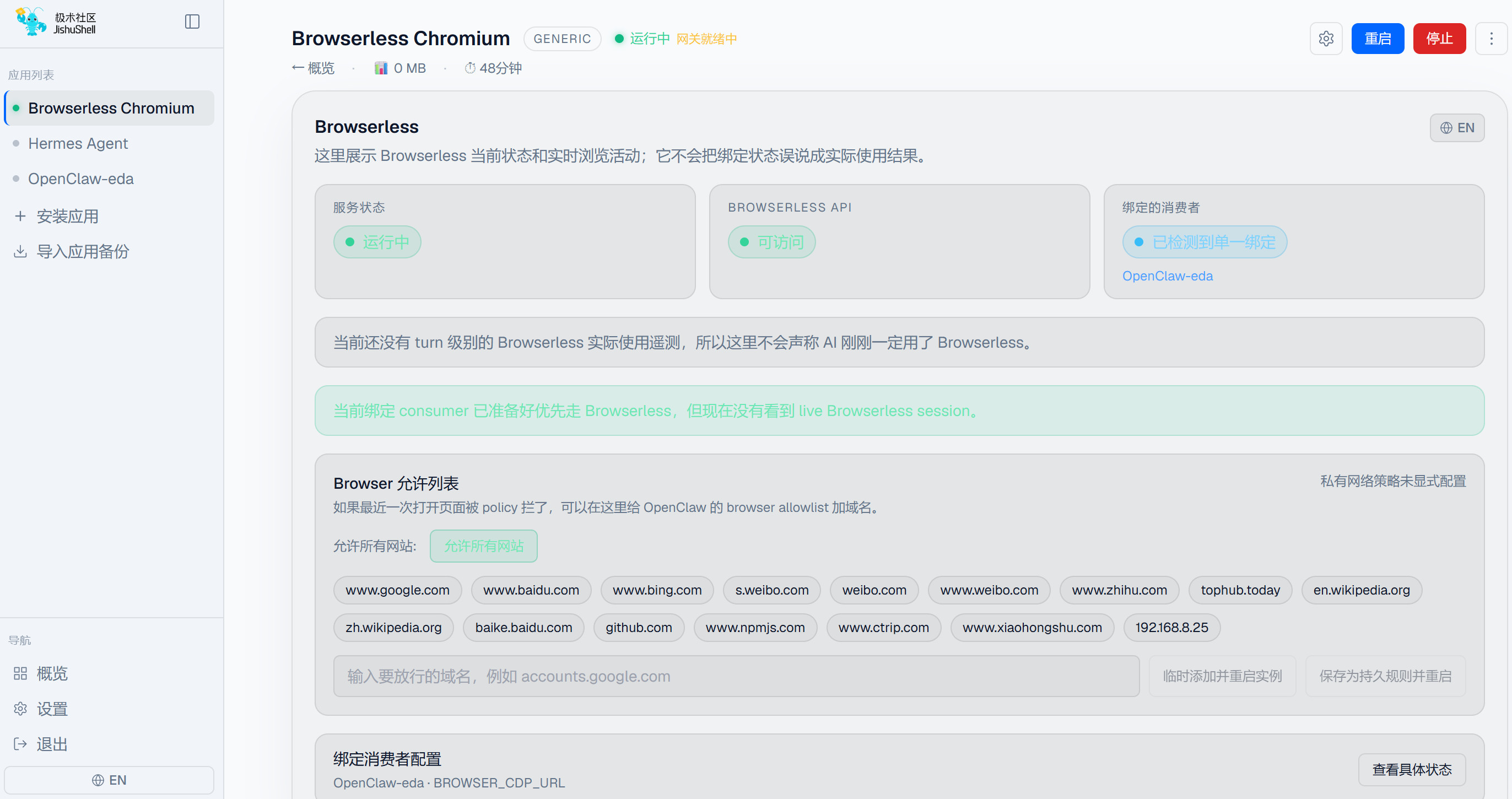Image resolution: width=1512 pixels, height=799 pixels.
Task: Click the 网关就绪中 status text
Action: pyautogui.click(x=707, y=39)
